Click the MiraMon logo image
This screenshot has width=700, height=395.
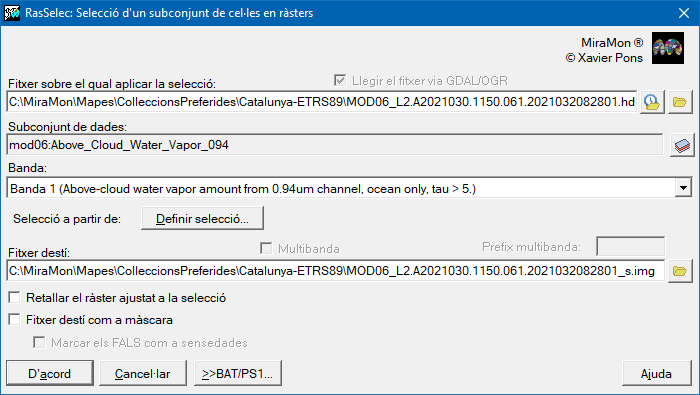pos(668,48)
